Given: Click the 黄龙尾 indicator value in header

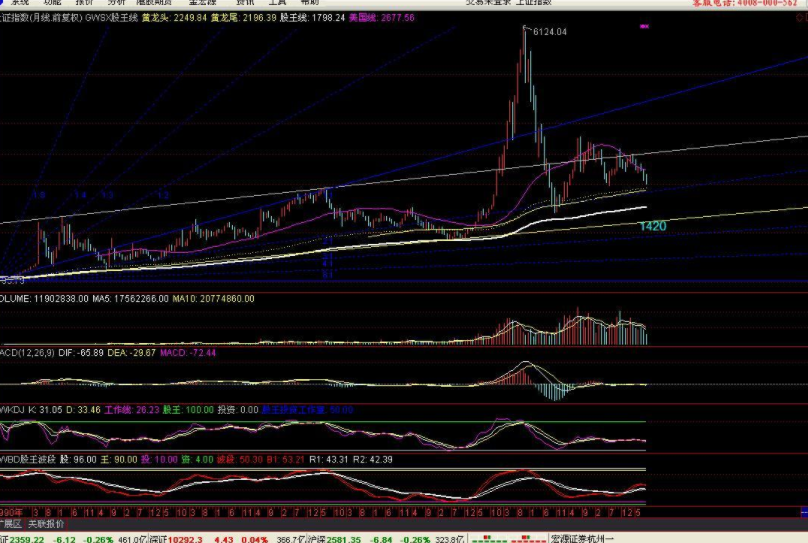Looking at the screenshot, I should tap(243, 18).
